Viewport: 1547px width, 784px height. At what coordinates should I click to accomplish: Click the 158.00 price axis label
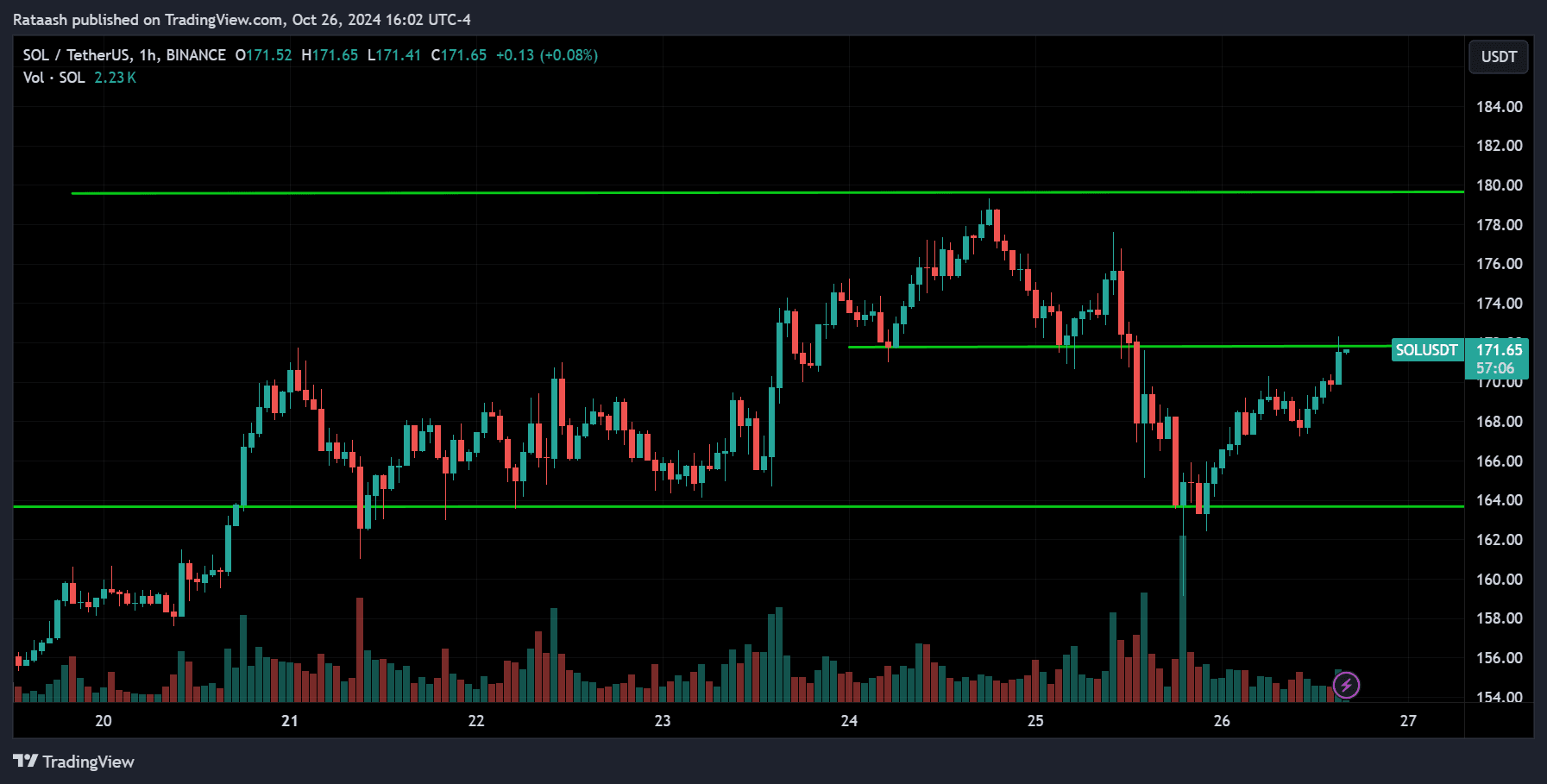click(x=1500, y=618)
